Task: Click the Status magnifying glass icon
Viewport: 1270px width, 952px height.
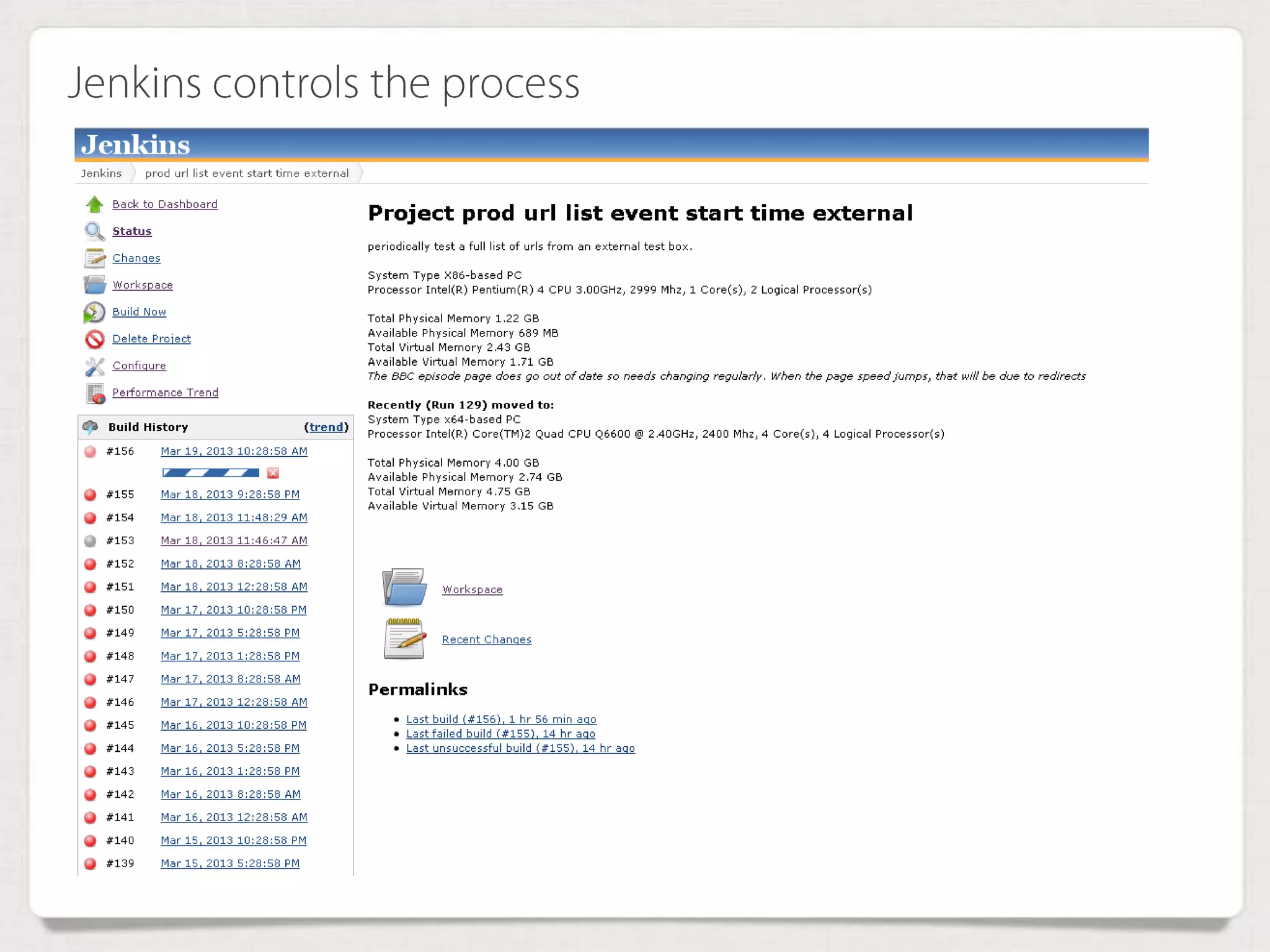Action: [x=94, y=231]
